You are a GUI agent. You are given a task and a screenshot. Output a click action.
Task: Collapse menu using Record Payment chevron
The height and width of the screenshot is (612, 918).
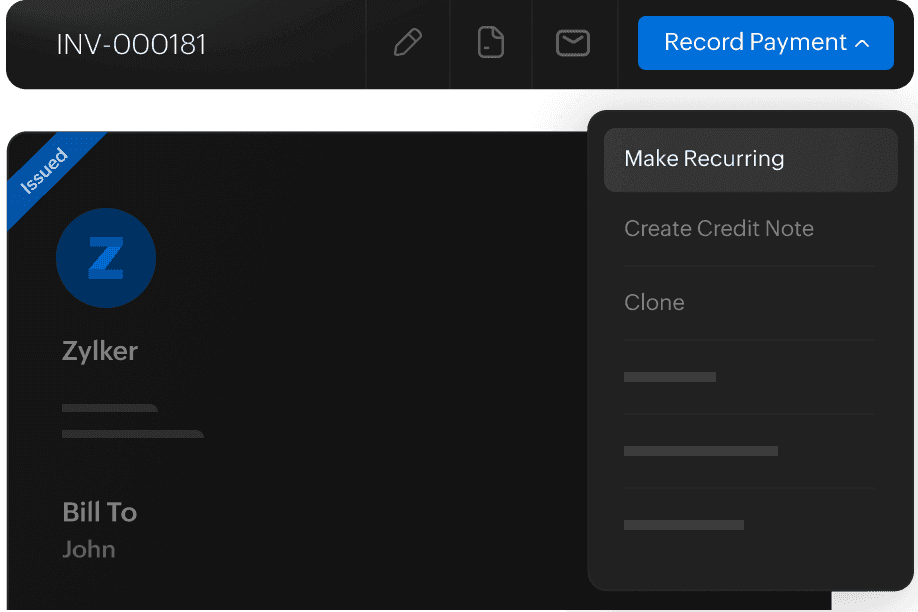pyautogui.click(x=862, y=43)
